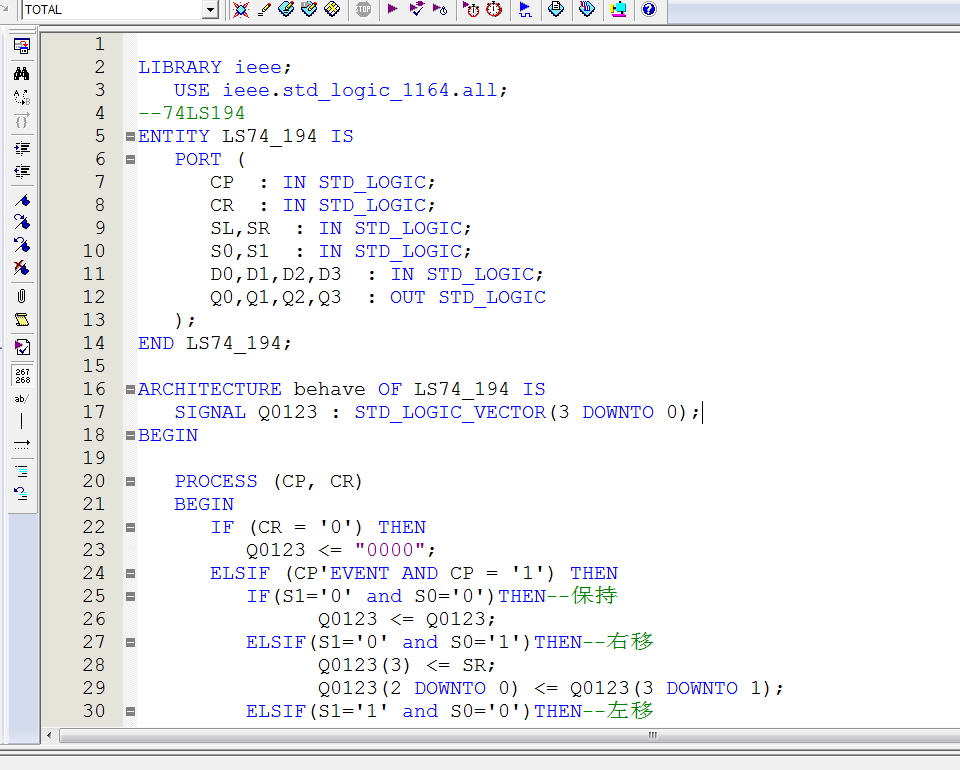
Task: Click the play with red stopwatch icon
Action: (471, 9)
